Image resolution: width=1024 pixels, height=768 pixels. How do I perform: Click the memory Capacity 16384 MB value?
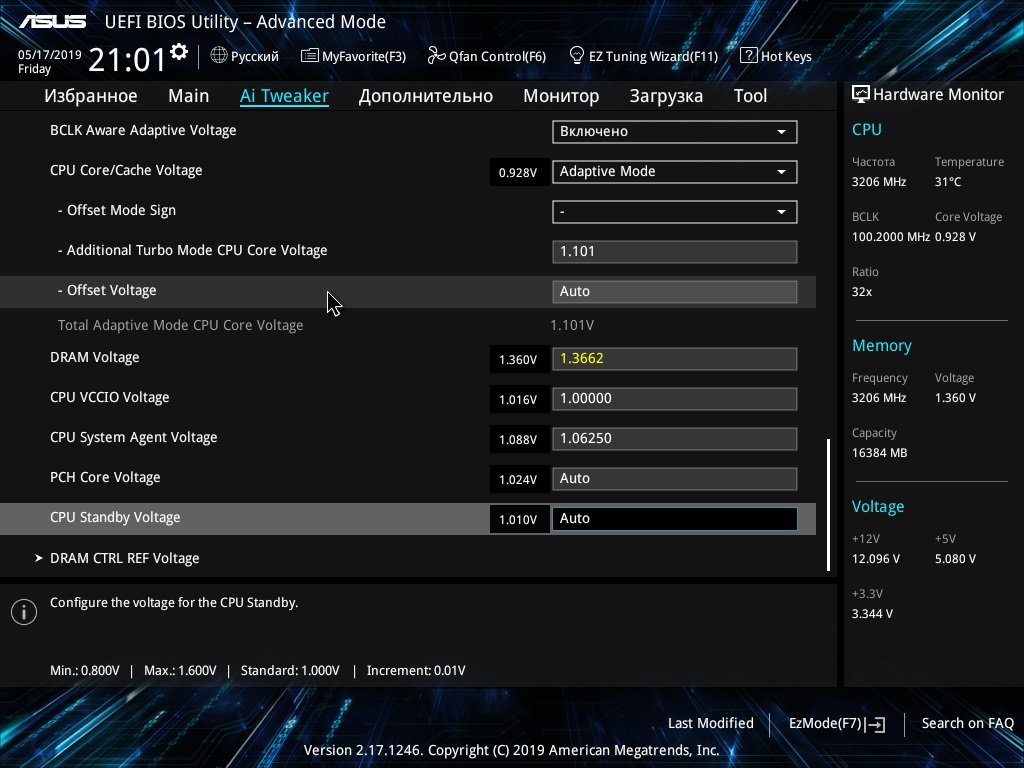point(879,453)
